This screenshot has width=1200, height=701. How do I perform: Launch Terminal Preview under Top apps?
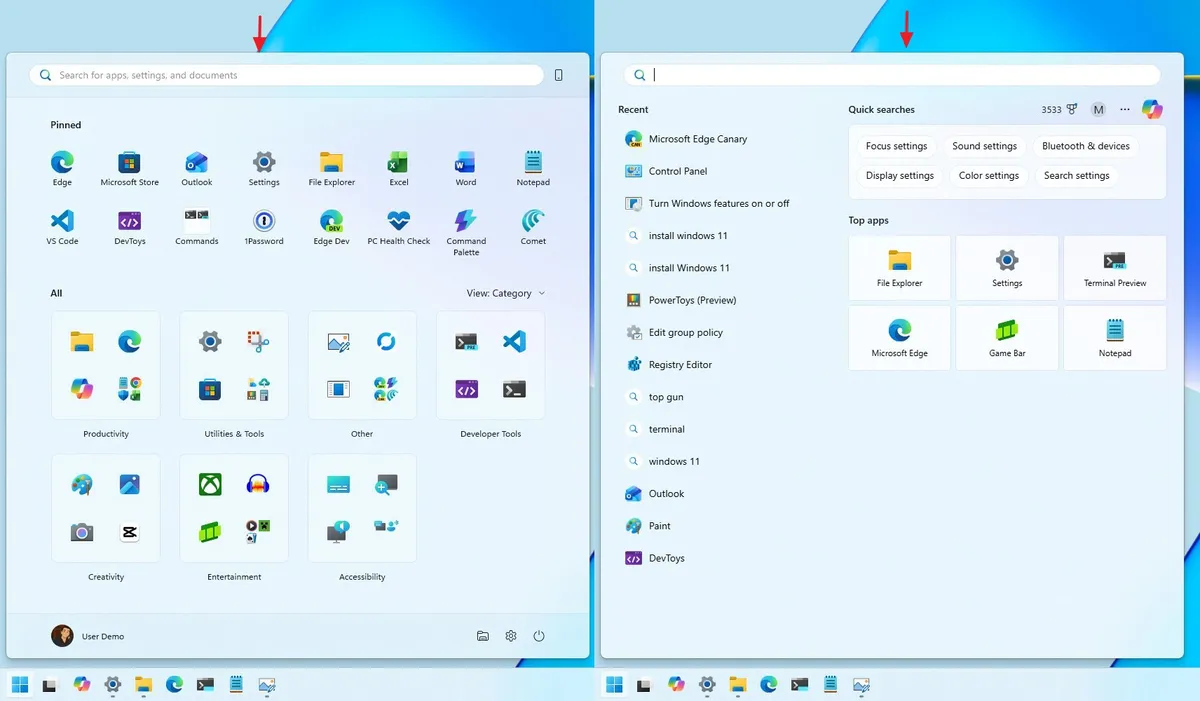coord(1114,267)
